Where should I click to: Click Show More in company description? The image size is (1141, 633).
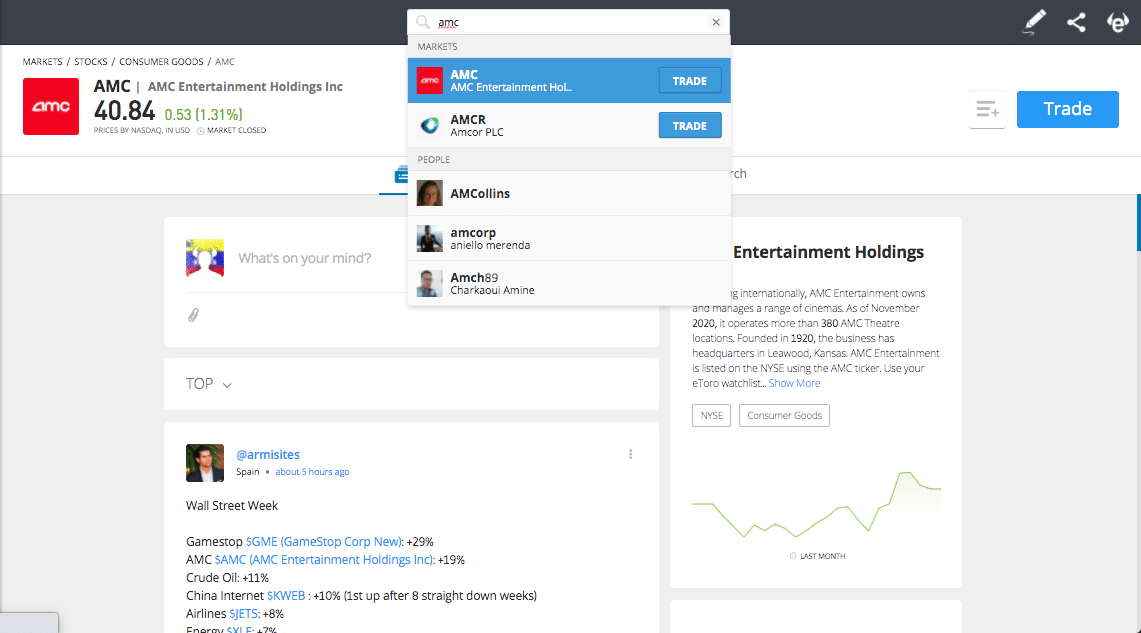[x=794, y=383]
